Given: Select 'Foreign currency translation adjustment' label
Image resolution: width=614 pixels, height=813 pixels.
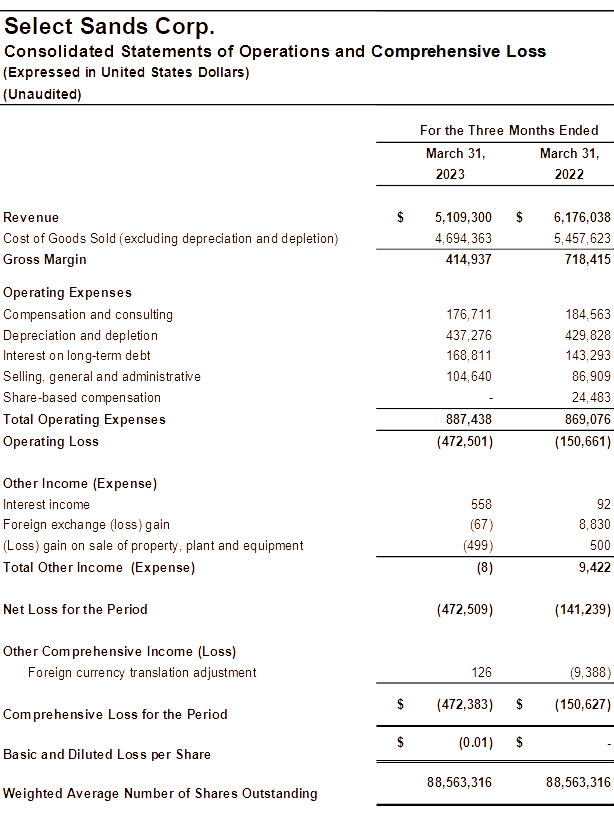Looking at the screenshot, I should click(x=142, y=673).
